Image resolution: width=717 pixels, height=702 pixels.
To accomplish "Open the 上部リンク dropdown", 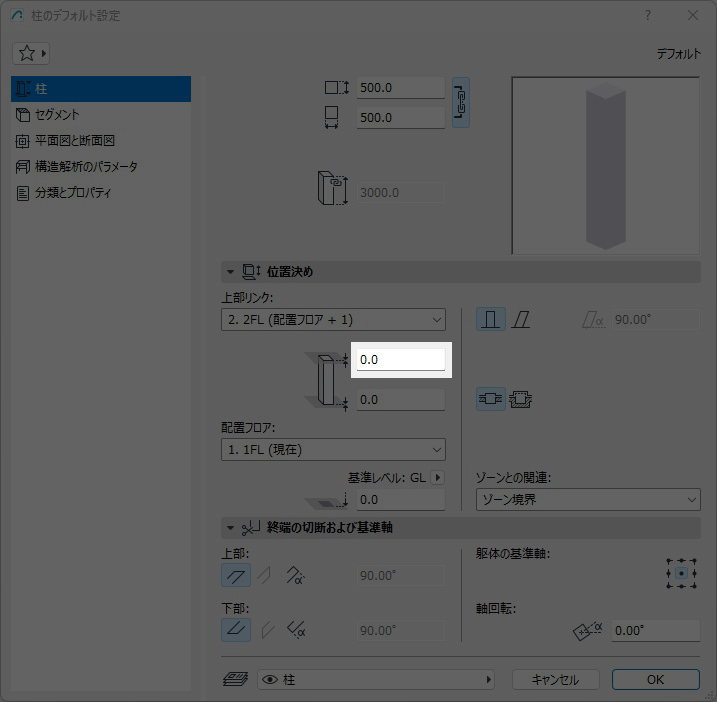I will [x=333, y=319].
